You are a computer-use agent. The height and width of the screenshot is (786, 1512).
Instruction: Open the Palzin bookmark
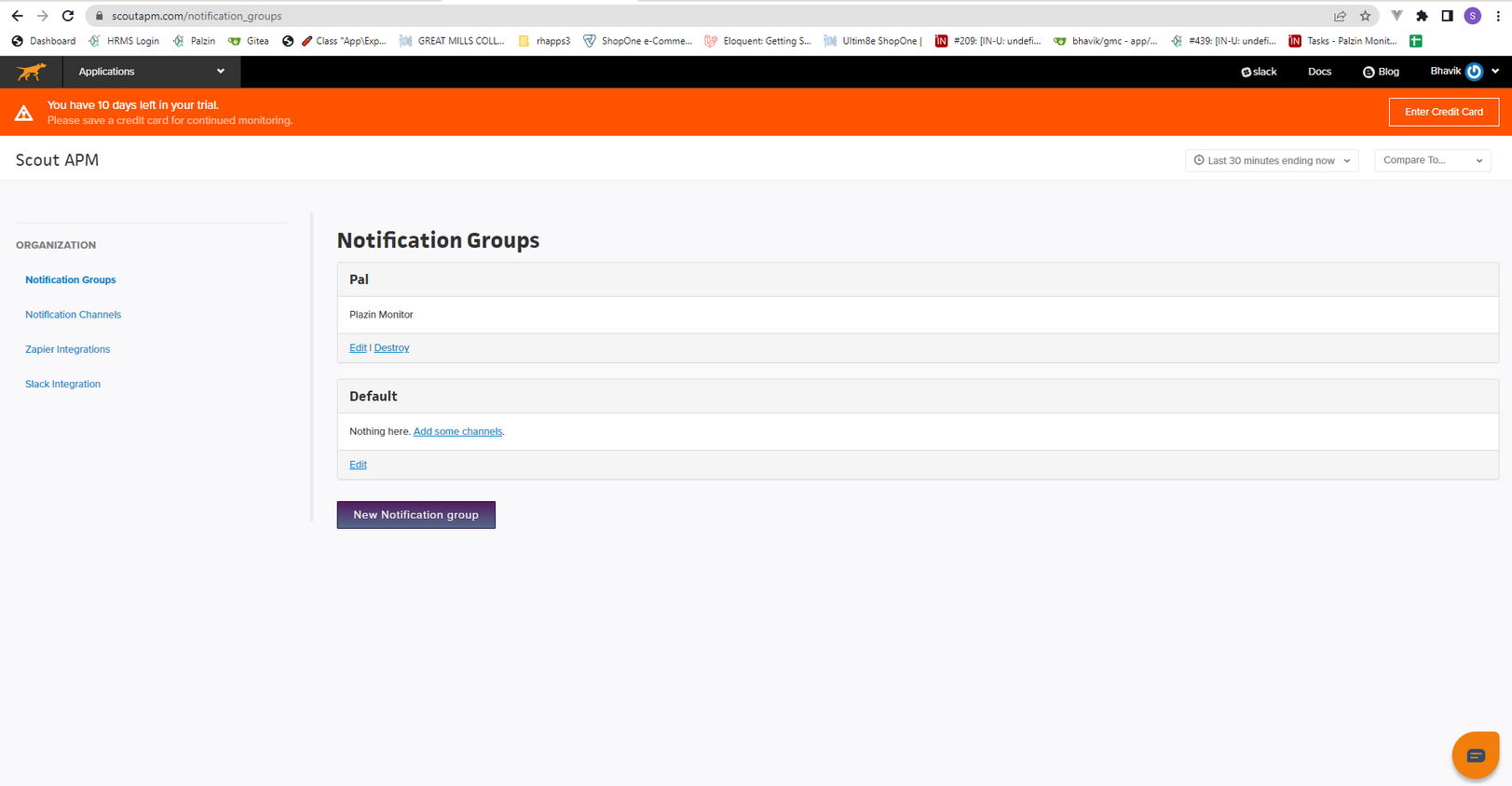194,41
